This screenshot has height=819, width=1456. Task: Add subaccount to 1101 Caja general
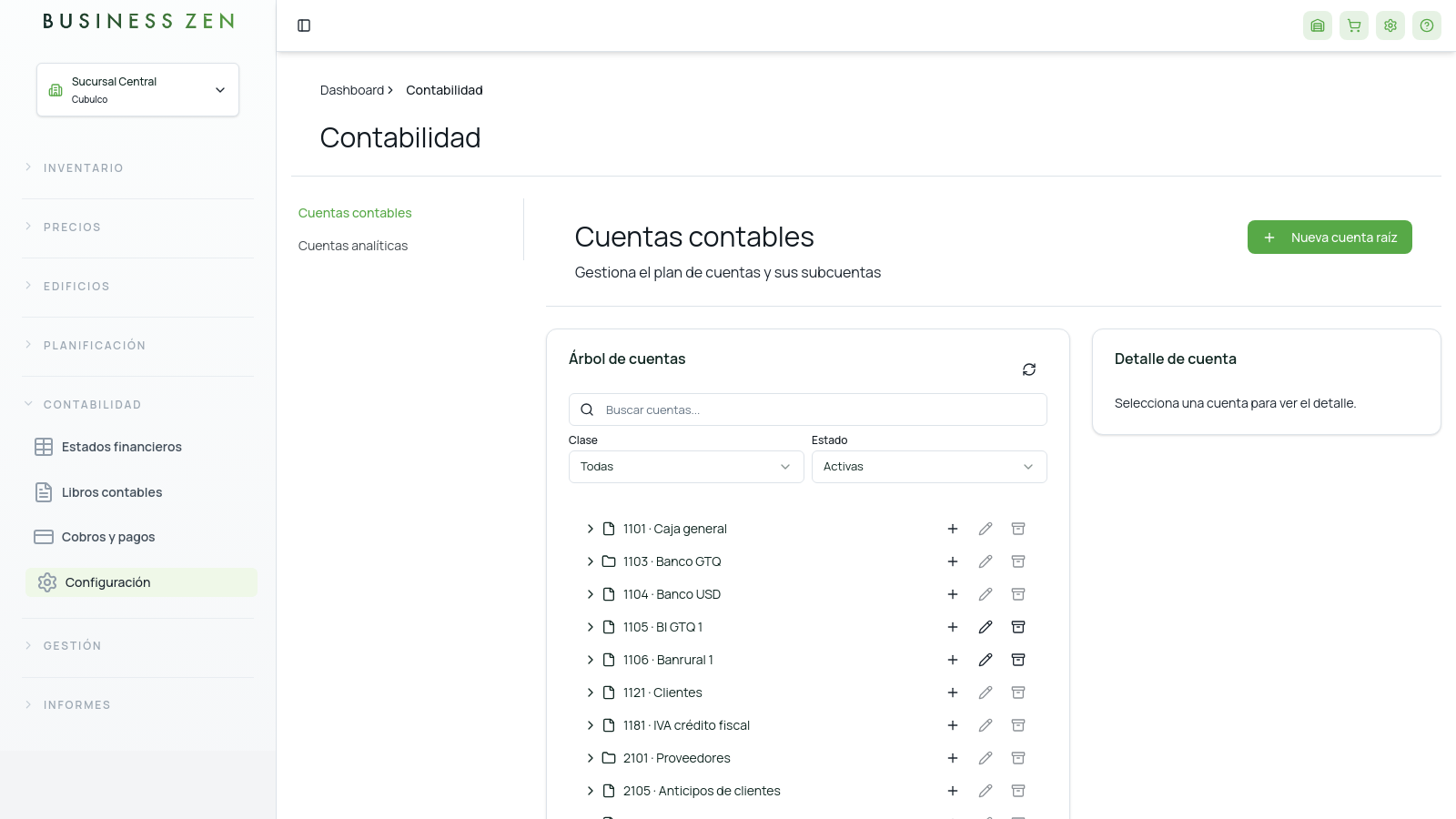(953, 529)
